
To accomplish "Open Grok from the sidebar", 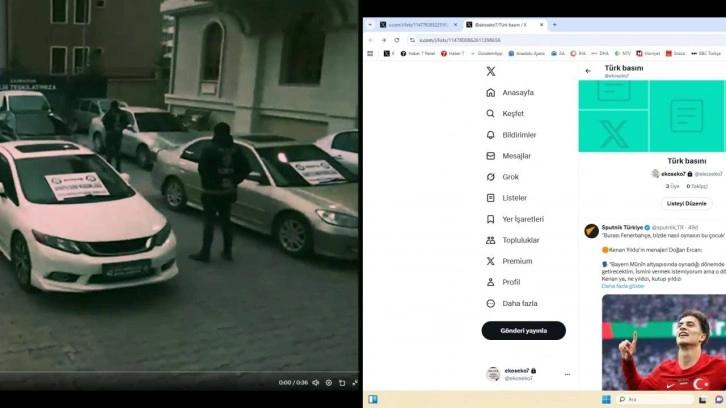I will tap(509, 177).
